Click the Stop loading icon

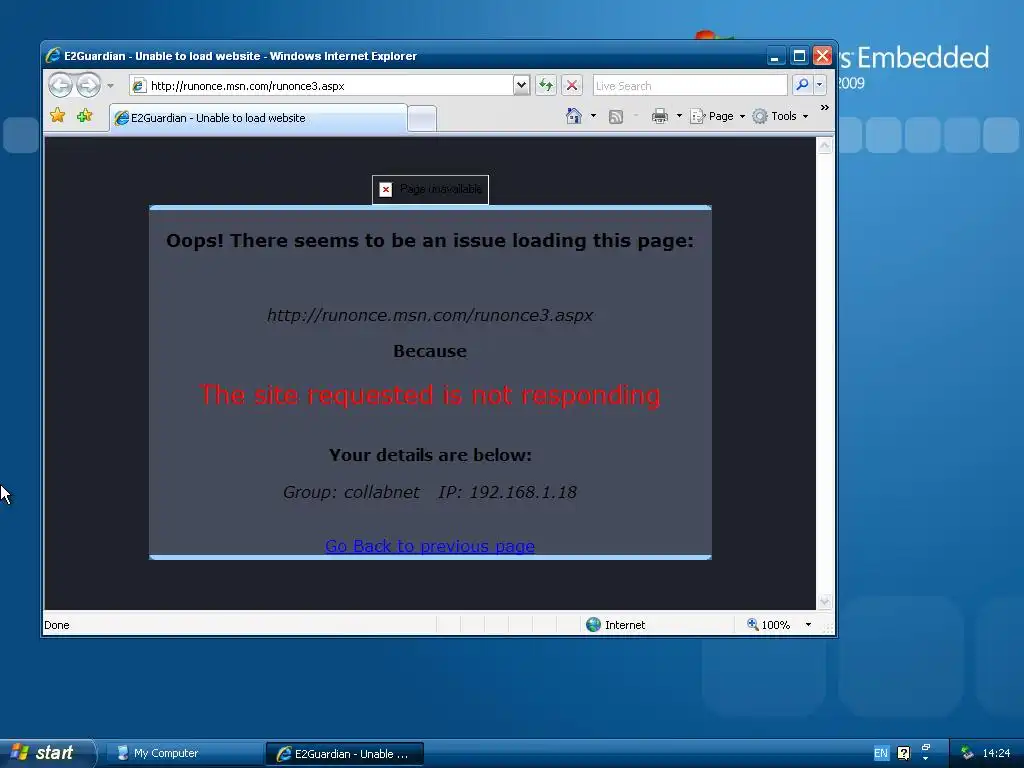point(572,86)
